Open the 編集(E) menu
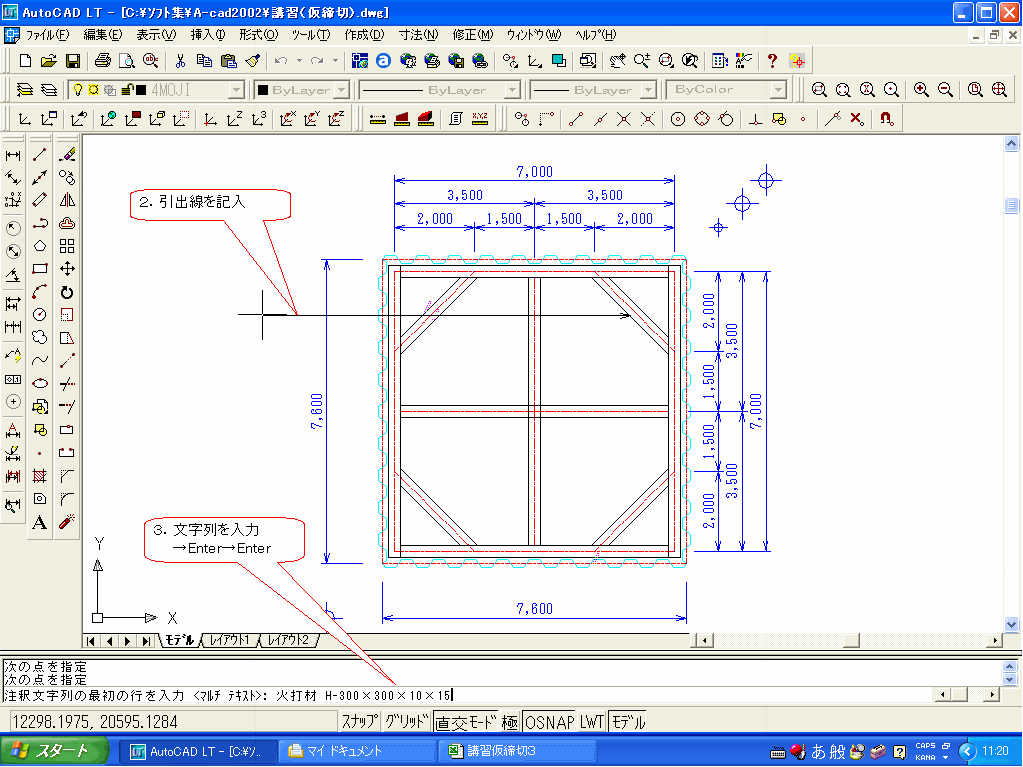Image resolution: width=1023 pixels, height=767 pixels. tap(102, 35)
